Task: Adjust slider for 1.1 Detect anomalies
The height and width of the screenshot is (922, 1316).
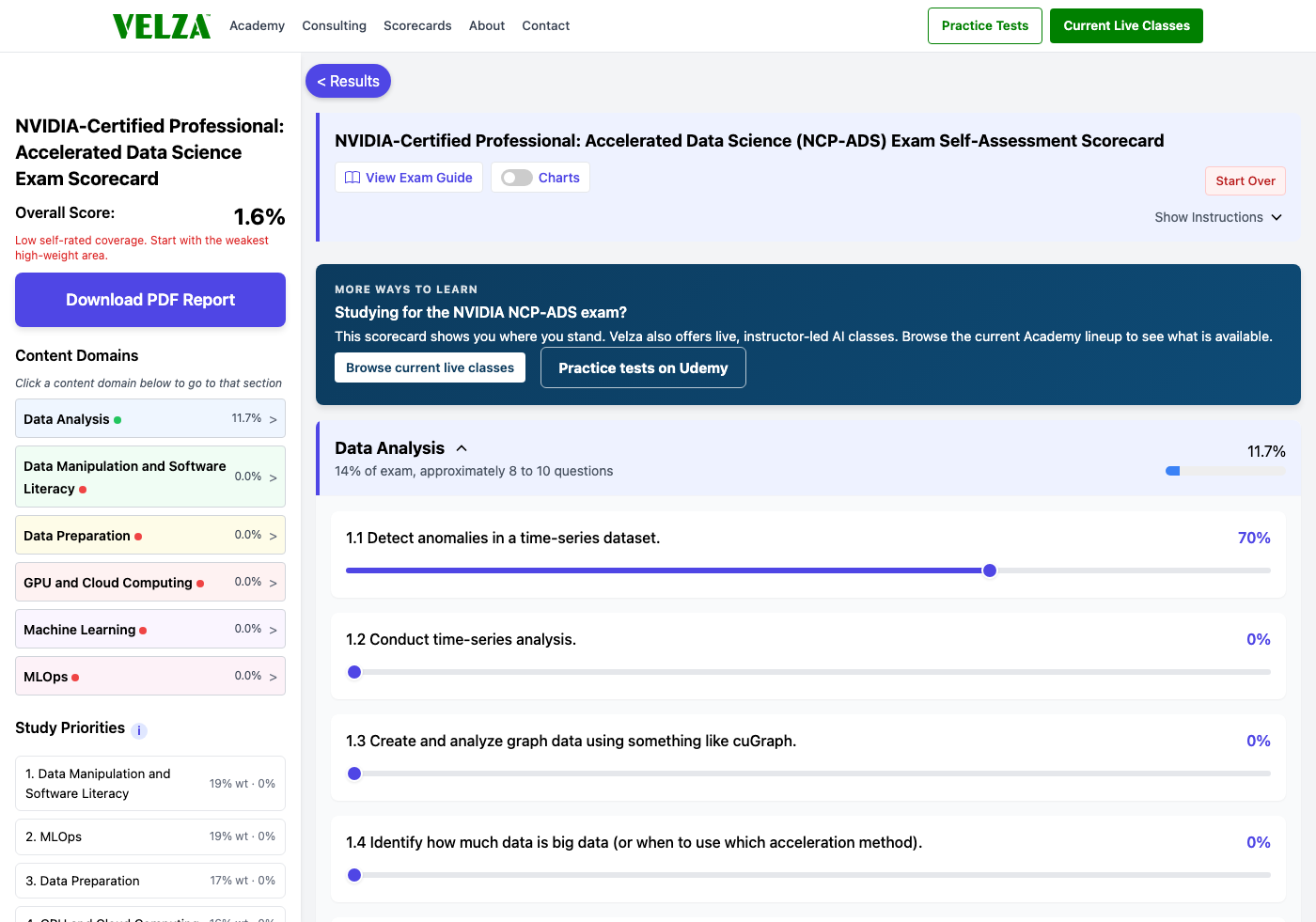Action: (808, 570)
